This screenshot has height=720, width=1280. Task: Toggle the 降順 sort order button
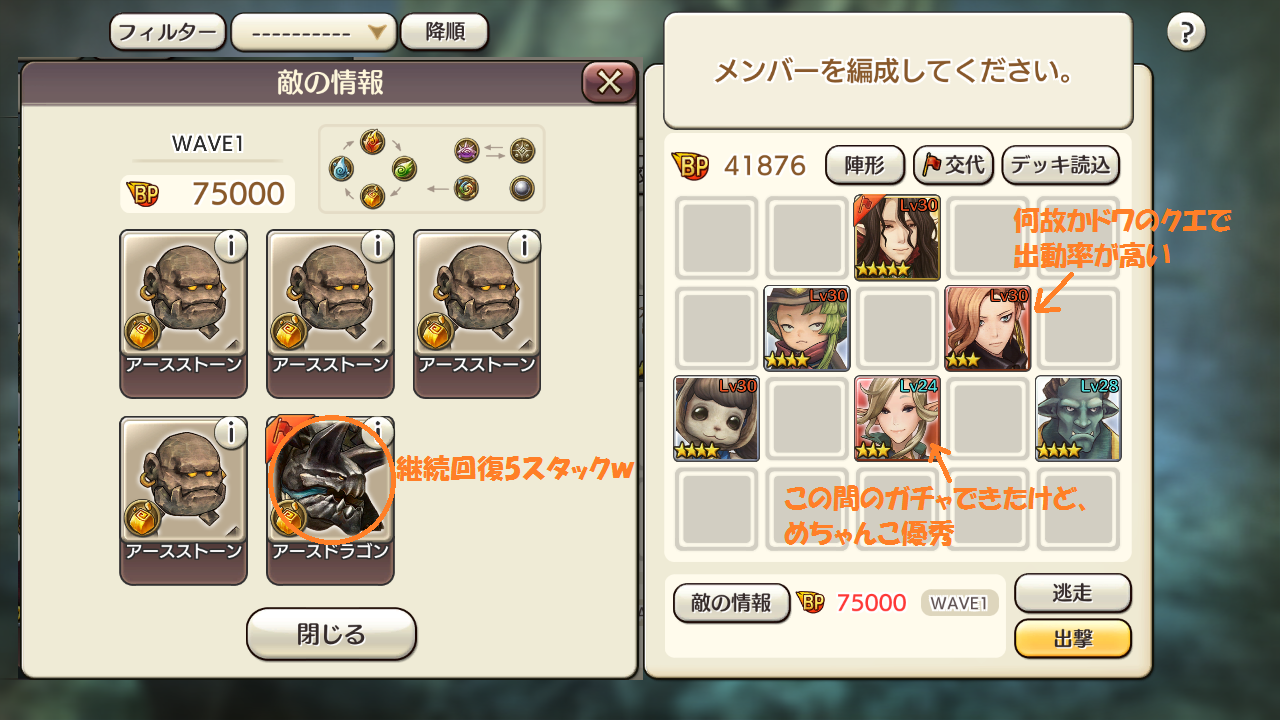coord(444,32)
